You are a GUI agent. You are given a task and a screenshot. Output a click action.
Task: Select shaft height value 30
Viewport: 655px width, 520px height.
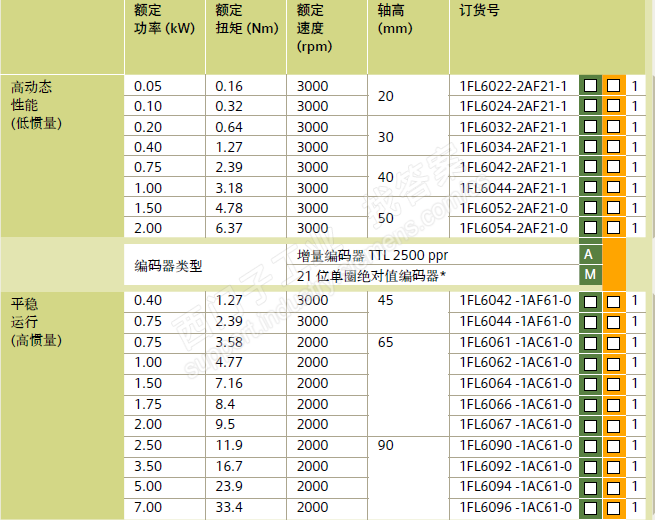(x=386, y=137)
